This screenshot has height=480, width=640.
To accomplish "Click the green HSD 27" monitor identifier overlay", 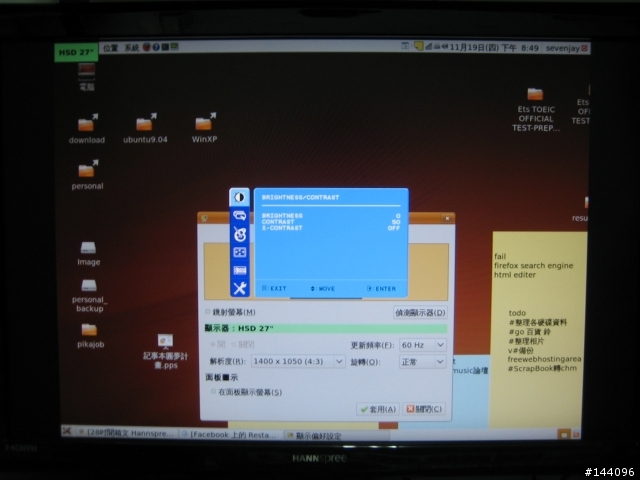I will [76, 52].
